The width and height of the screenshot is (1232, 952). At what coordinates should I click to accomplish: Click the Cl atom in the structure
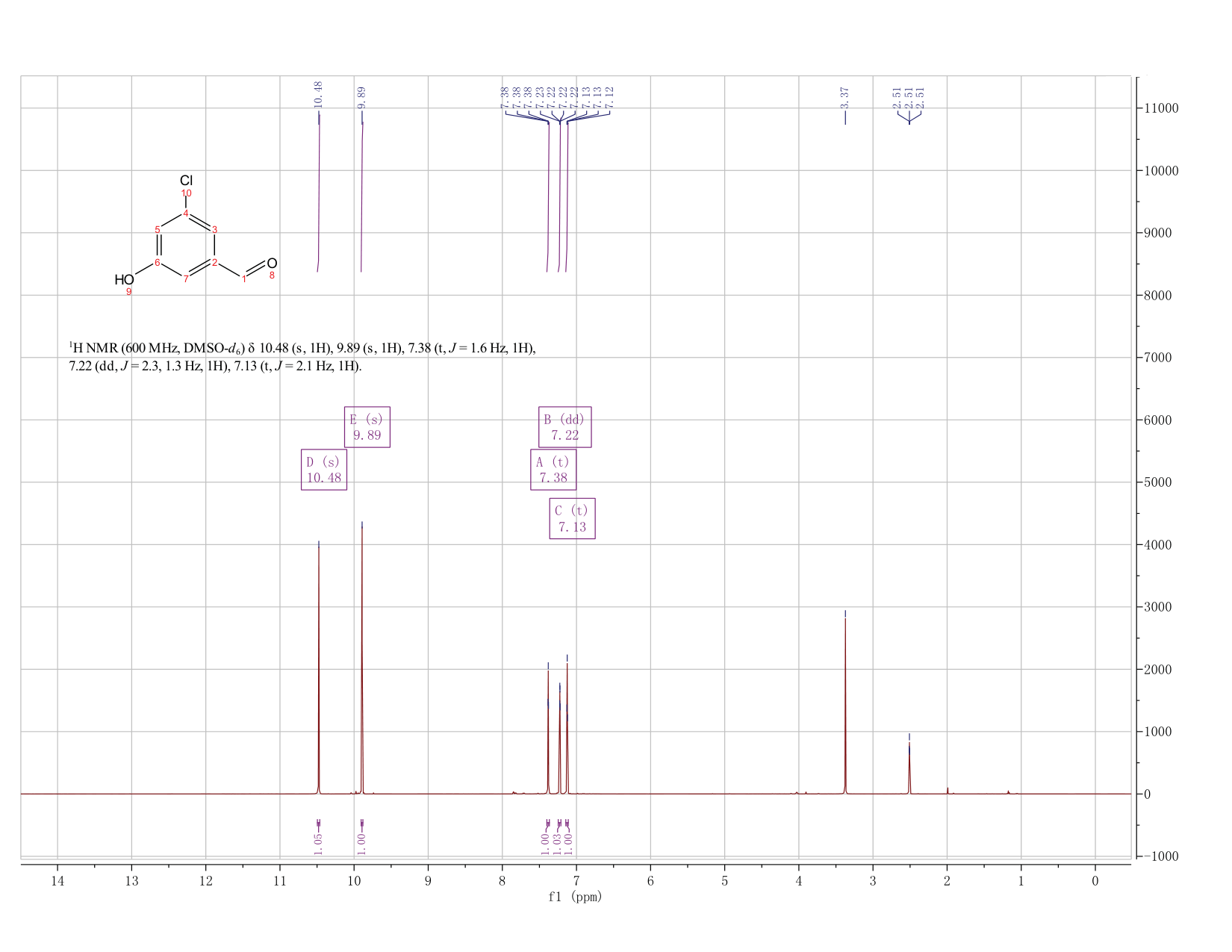tap(187, 181)
